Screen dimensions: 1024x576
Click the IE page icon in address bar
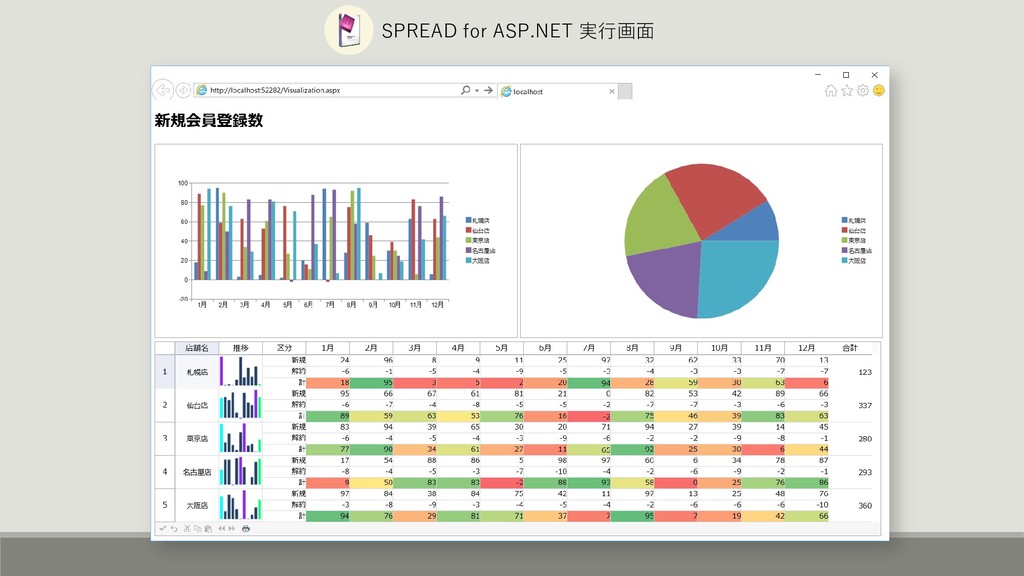202,90
